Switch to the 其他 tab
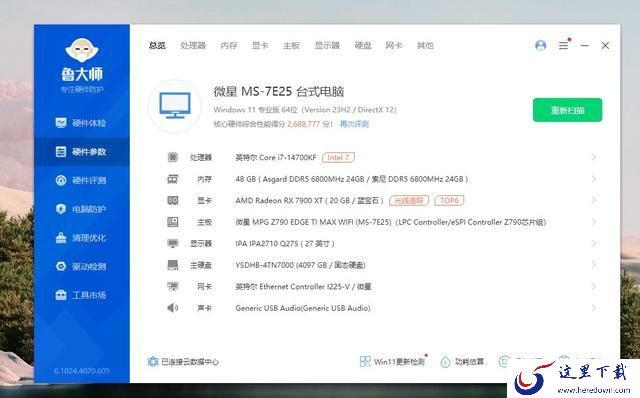The width and height of the screenshot is (640, 398). click(425, 45)
